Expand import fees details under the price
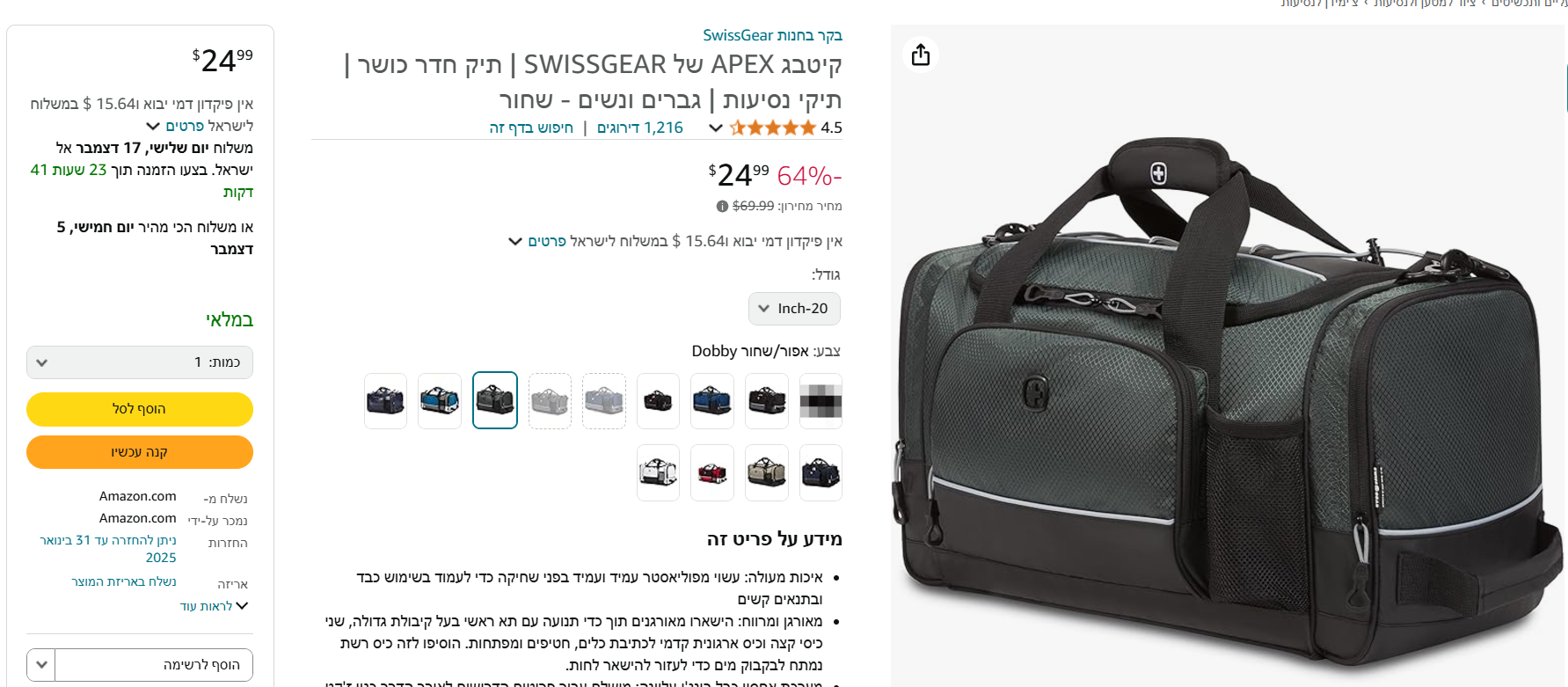The image size is (1568, 687). [x=537, y=241]
